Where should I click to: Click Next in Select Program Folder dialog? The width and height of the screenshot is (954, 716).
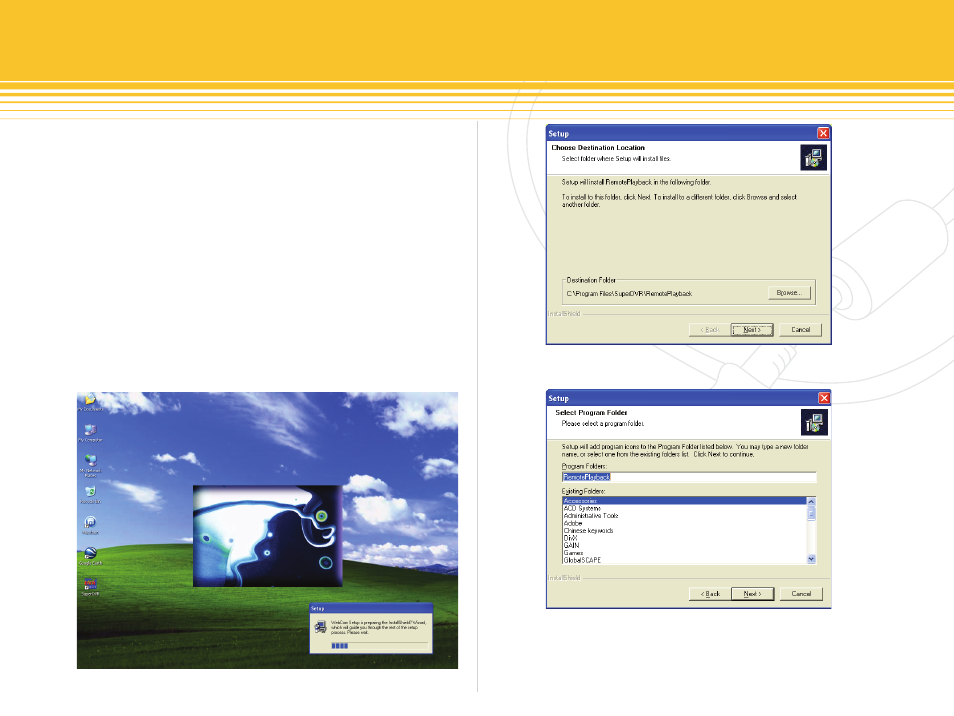(753, 594)
